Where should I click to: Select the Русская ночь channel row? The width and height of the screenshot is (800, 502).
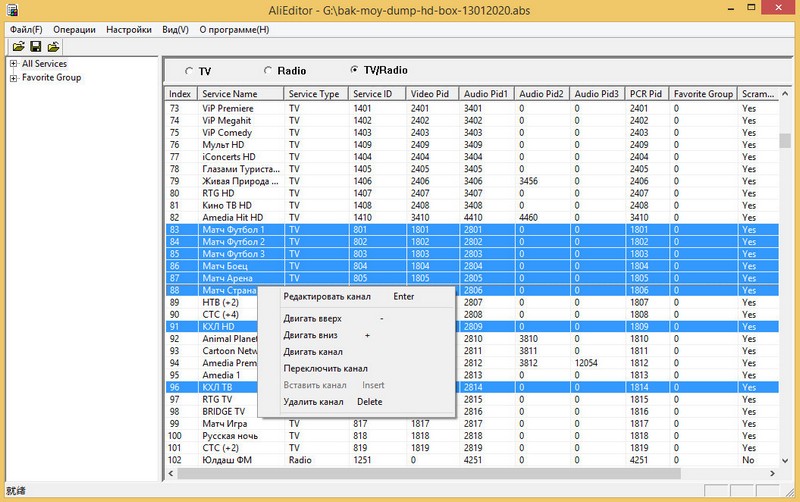(x=472, y=436)
